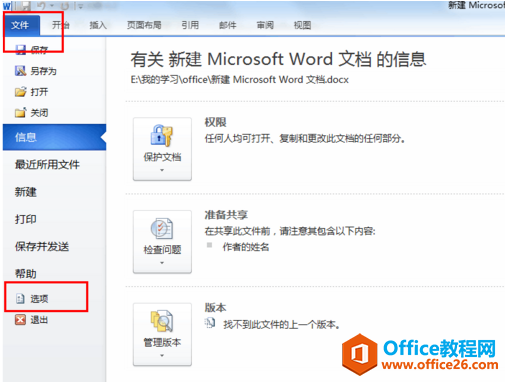Click the version document icon beside 找不到此文件
Image resolution: width=505 pixels, height=382 pixels.
tap(210, 323)
